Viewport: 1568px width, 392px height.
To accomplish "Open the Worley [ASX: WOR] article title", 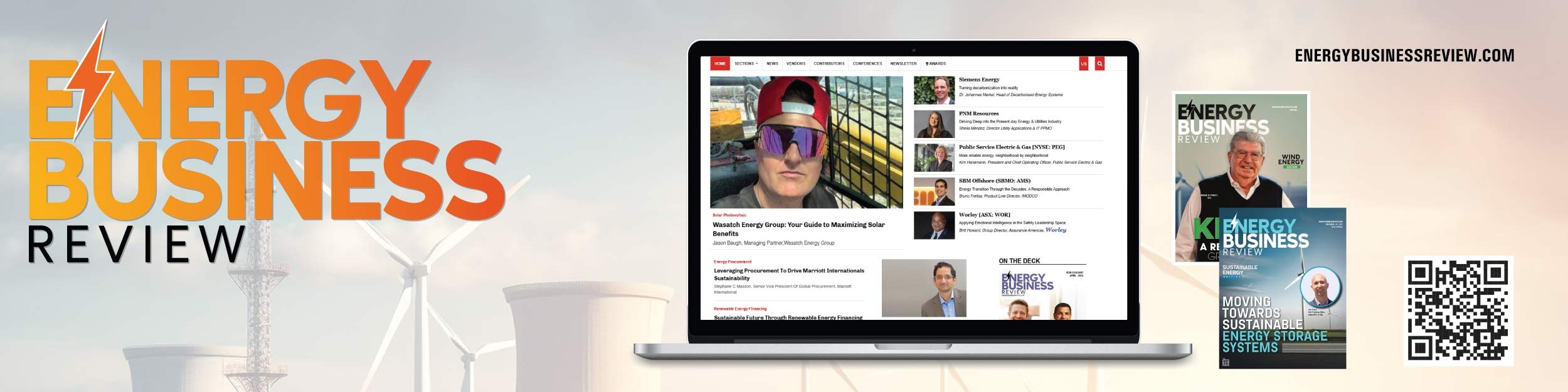I will coord(985,215).
